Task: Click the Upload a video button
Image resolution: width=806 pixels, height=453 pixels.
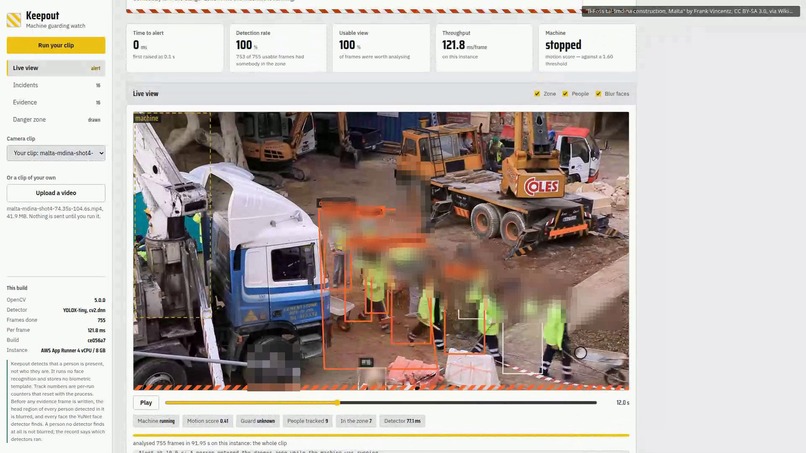Action: 56,193
